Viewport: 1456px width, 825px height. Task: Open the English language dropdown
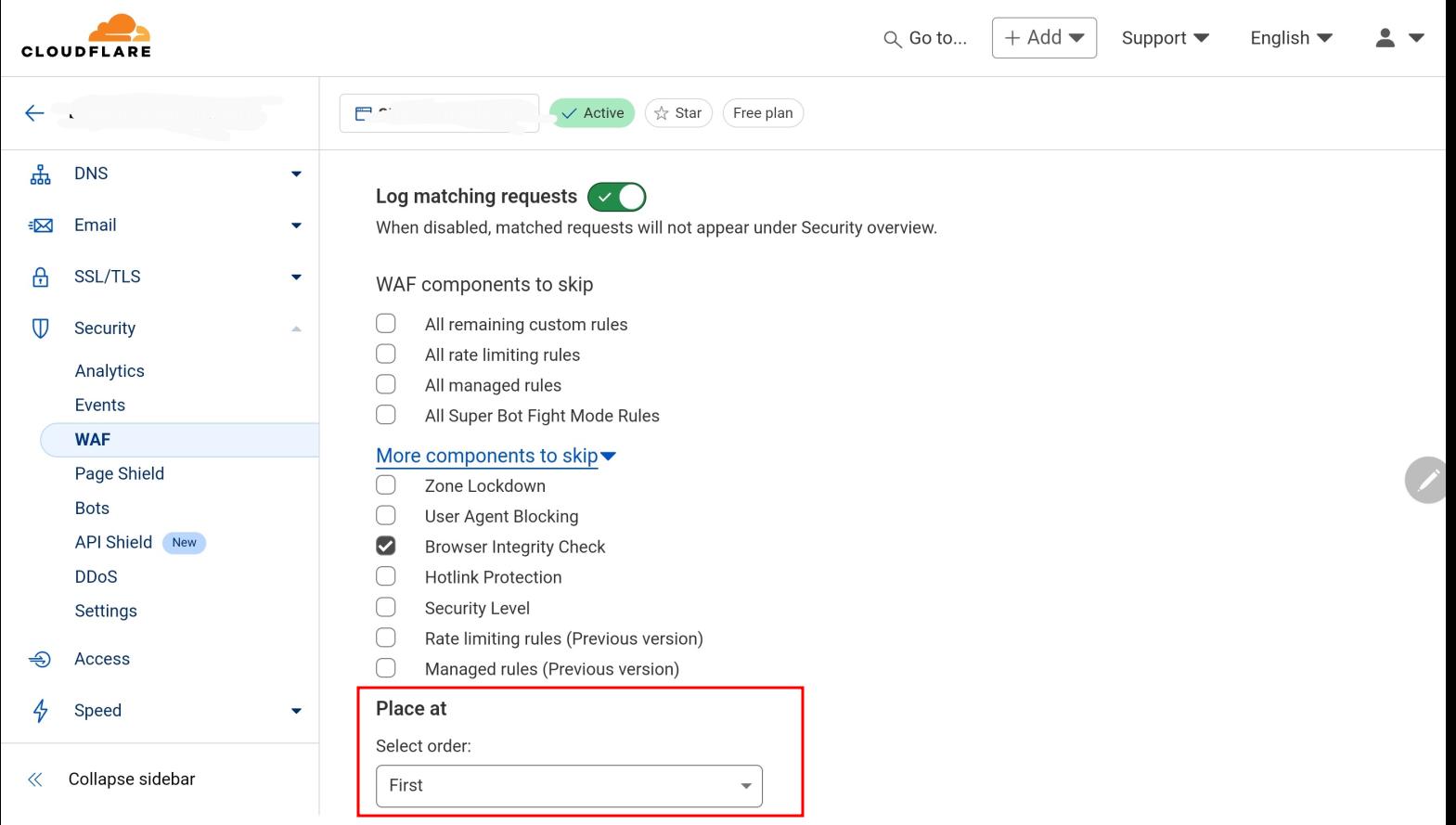[1291, 38]
